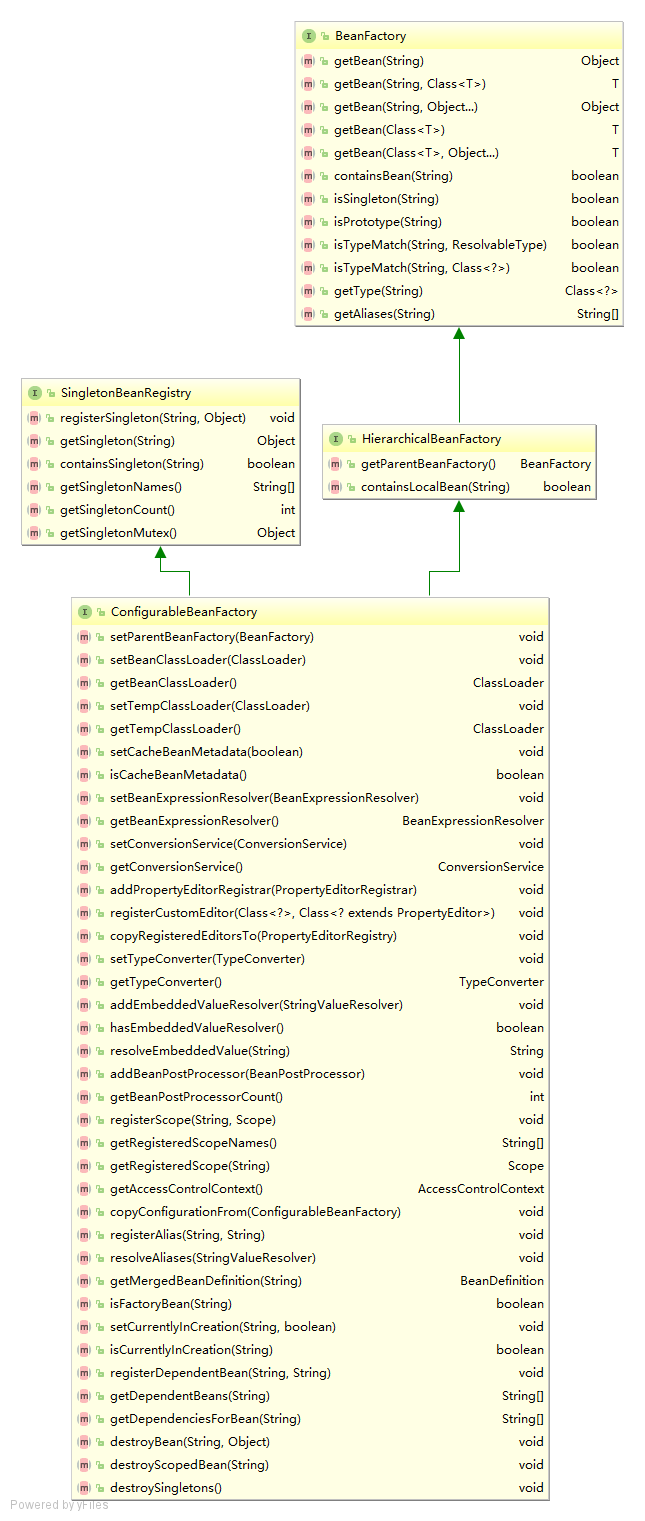Click the interface icon beside ConfigurableBeanFactory title
The width and height of the screenshot is (645, 1521).
pyautogui.click(x=85, y=612)
